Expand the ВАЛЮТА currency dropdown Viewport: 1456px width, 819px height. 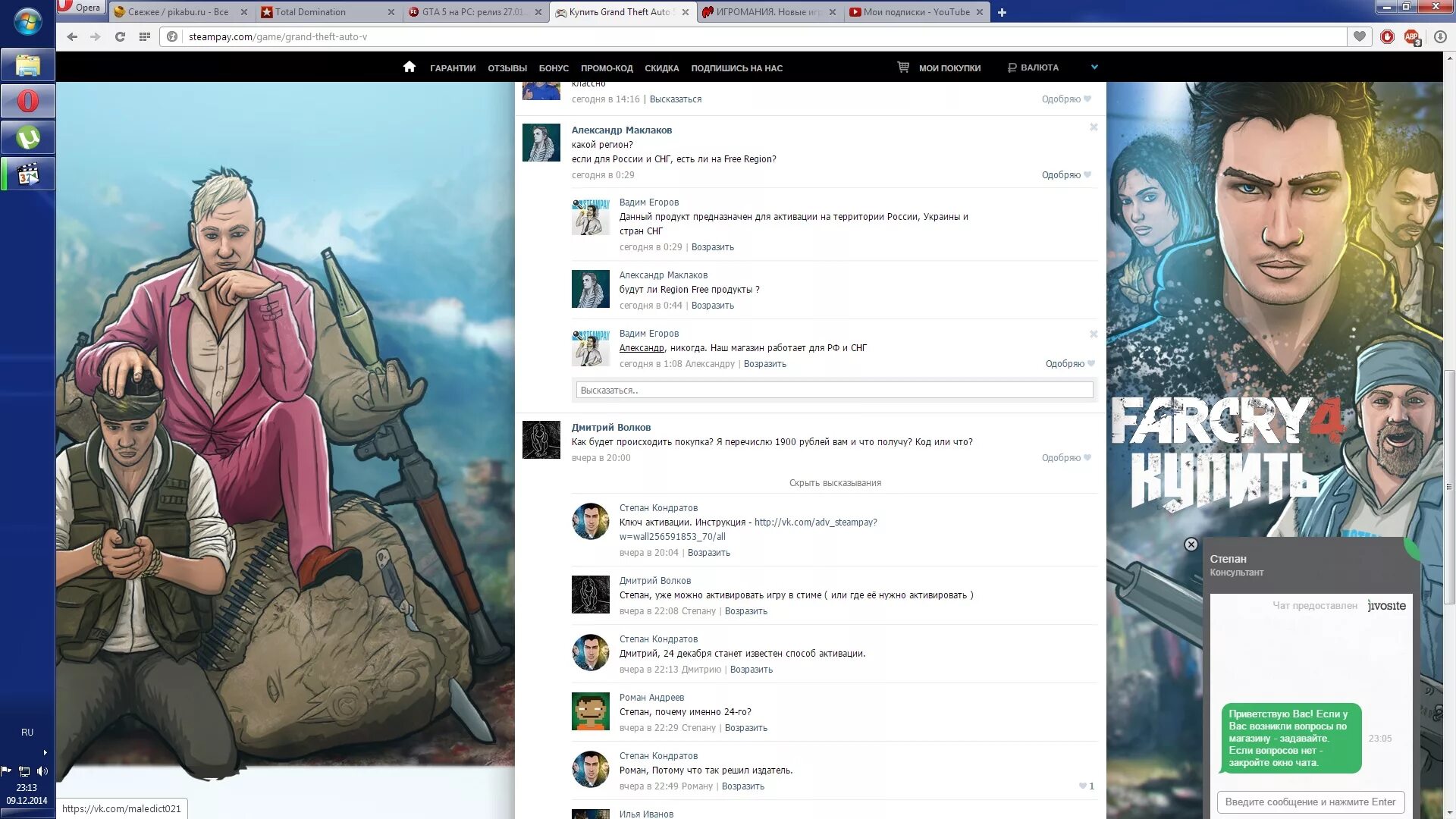[1039, 67]
